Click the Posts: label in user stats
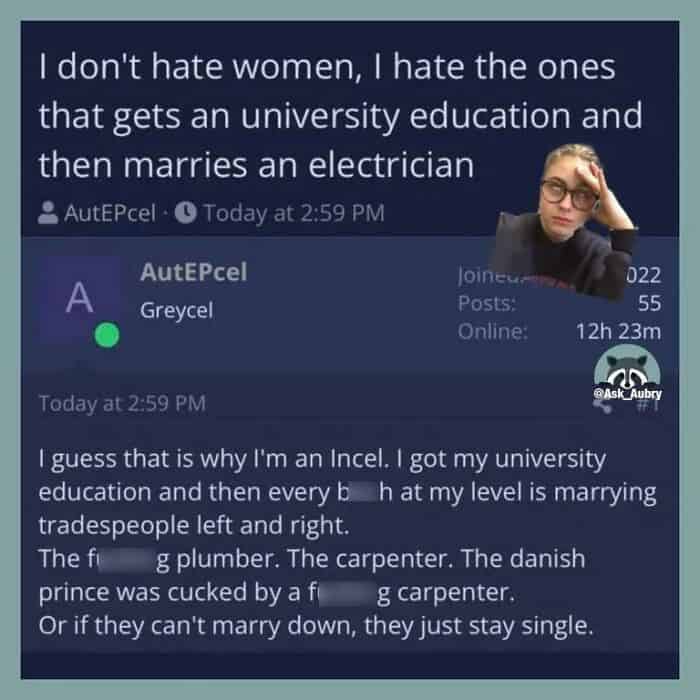700x700 pixels. pos(487,304)
